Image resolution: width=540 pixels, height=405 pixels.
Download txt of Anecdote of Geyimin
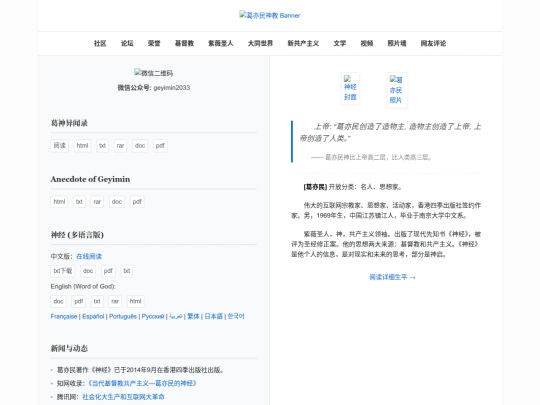click(79, 202)
